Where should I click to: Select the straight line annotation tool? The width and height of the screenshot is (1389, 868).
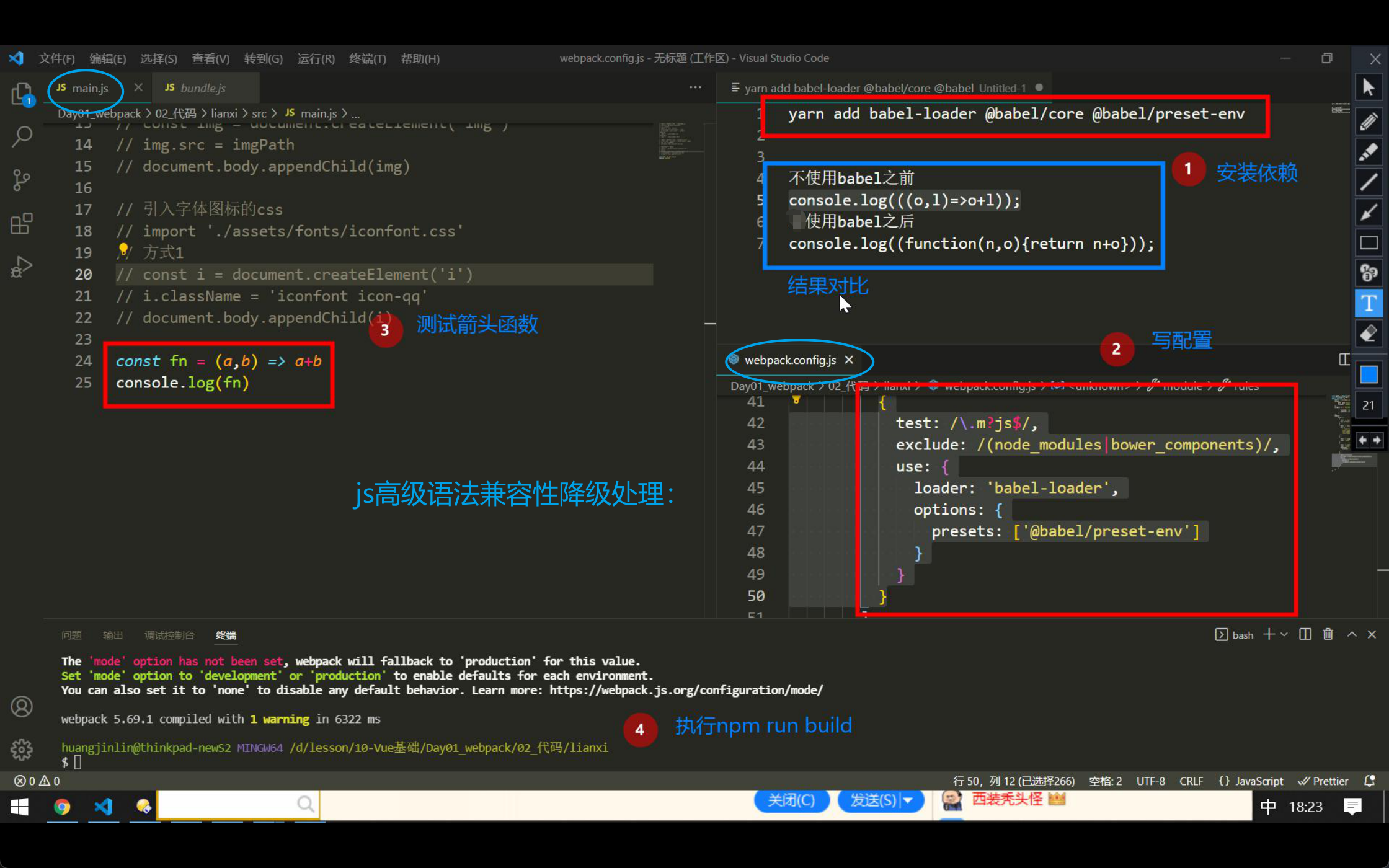coord(1369,182)
